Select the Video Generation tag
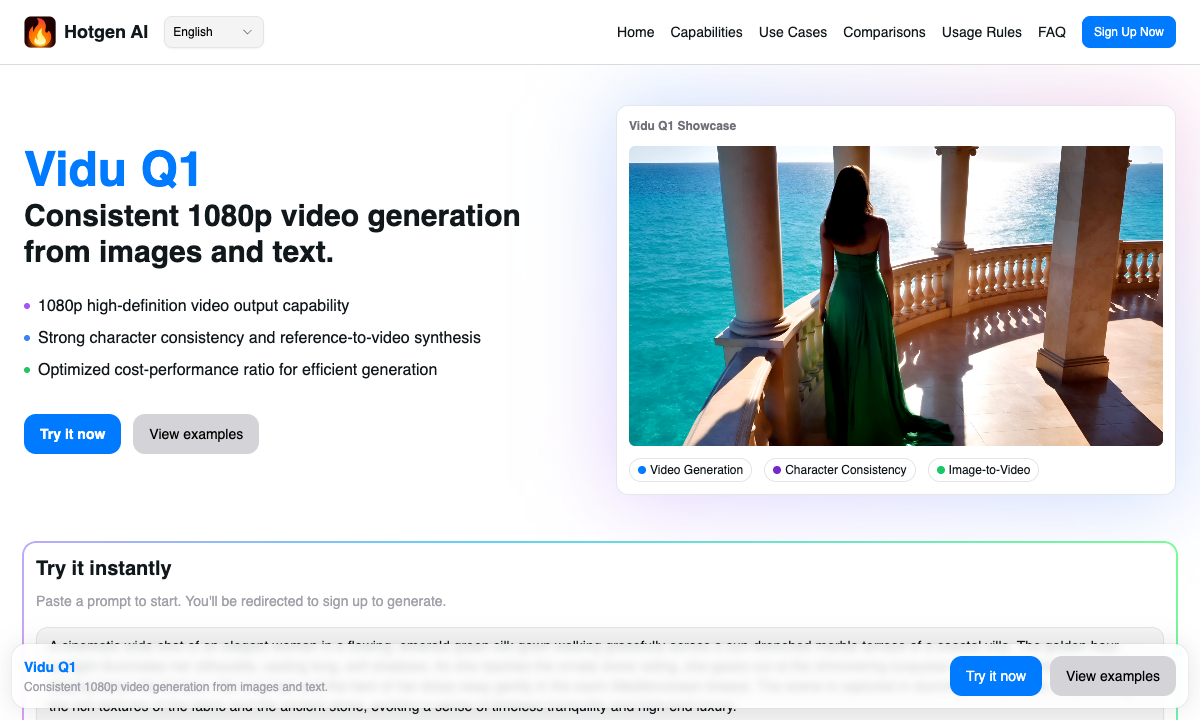The width and height of the screenshot is (1200, 720). click(690, 470)
